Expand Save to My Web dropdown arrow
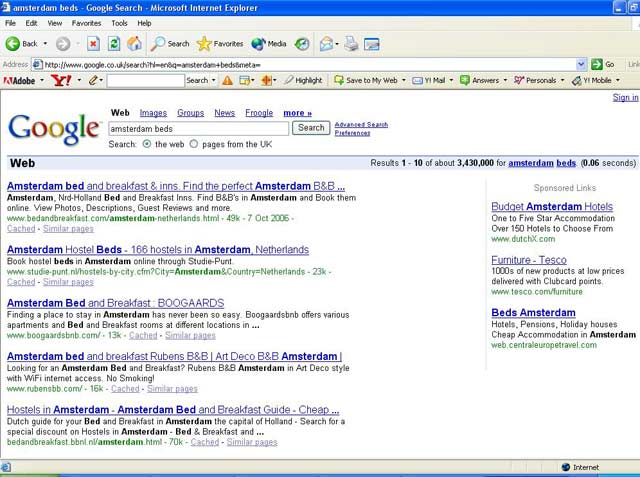 coord(404,80)
